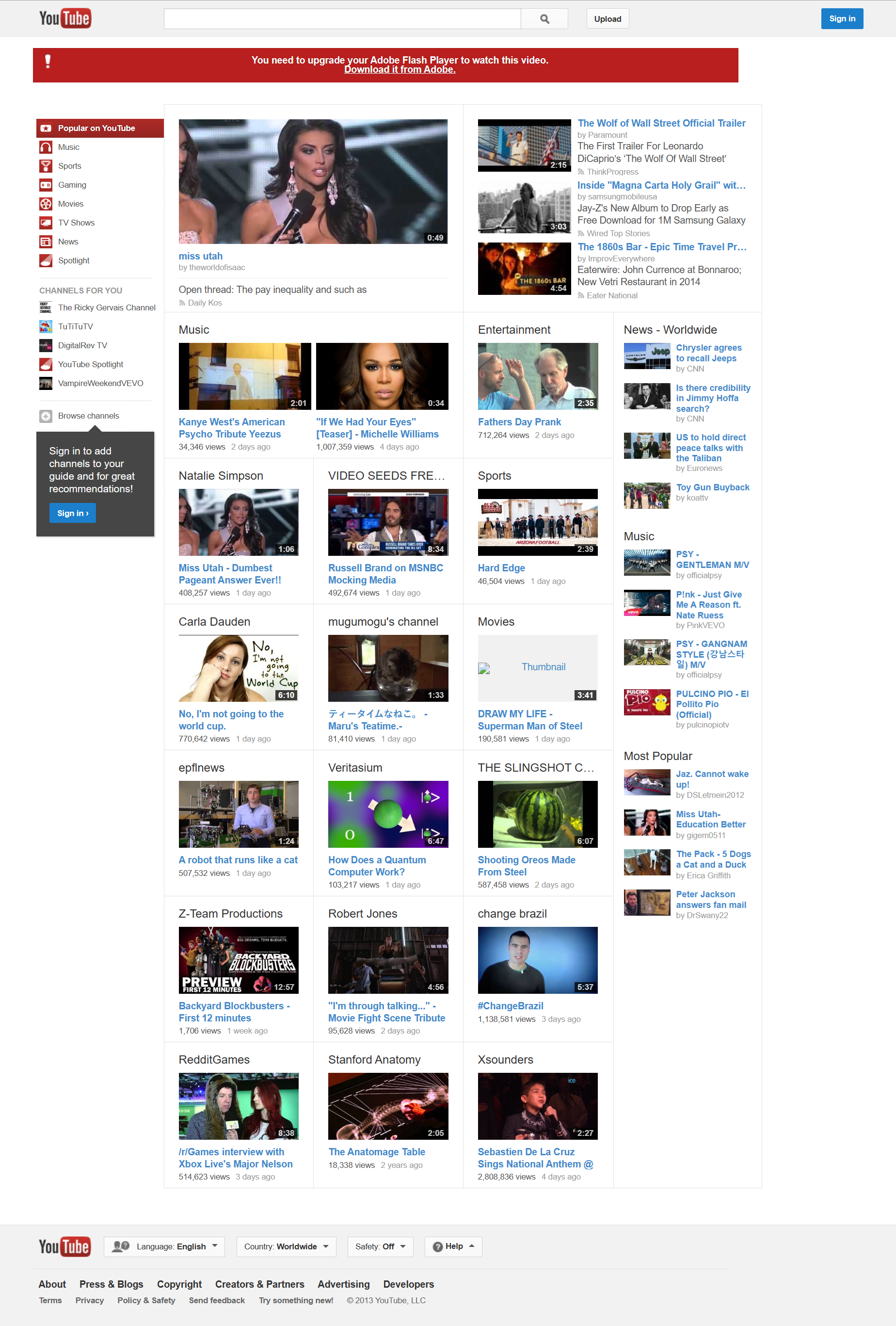Open Gaming category icon in sidebar
Screen dimensions: 896x1326
click(x=46, y=185)
